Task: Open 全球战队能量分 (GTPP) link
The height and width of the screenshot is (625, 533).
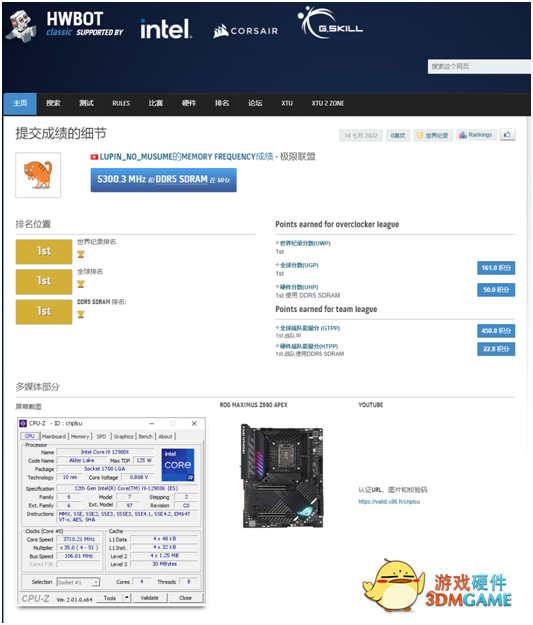Action: [x=308, y=328]
